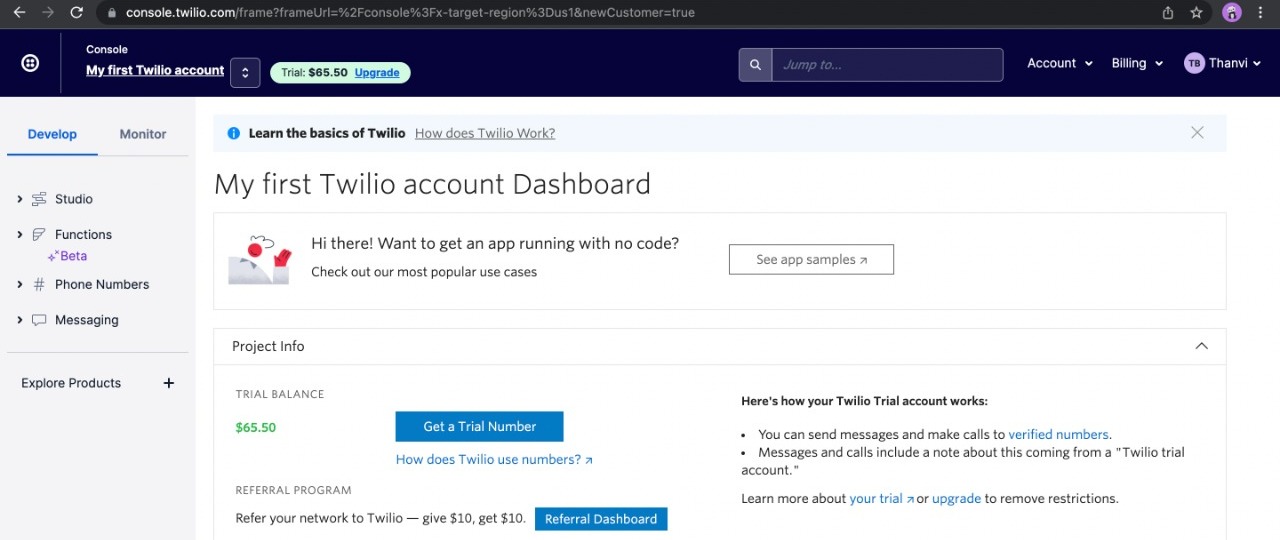Select Studio in the sidebar
The height and width of the screenshot is (540, 1280).
pyautogui.click(x=74, y=199)
